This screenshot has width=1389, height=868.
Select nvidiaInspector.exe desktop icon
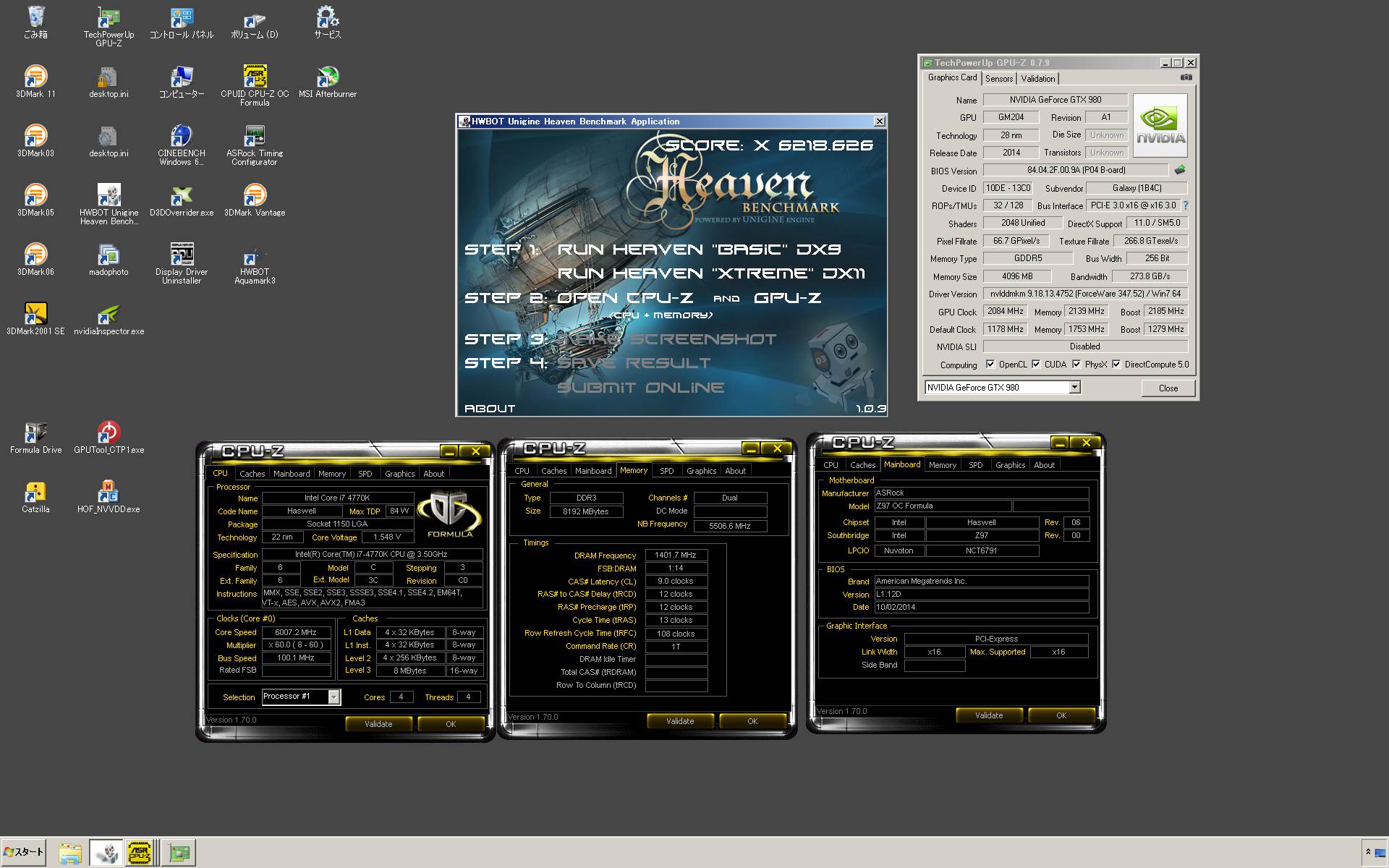pyautogui.click(x=109, y=318)
